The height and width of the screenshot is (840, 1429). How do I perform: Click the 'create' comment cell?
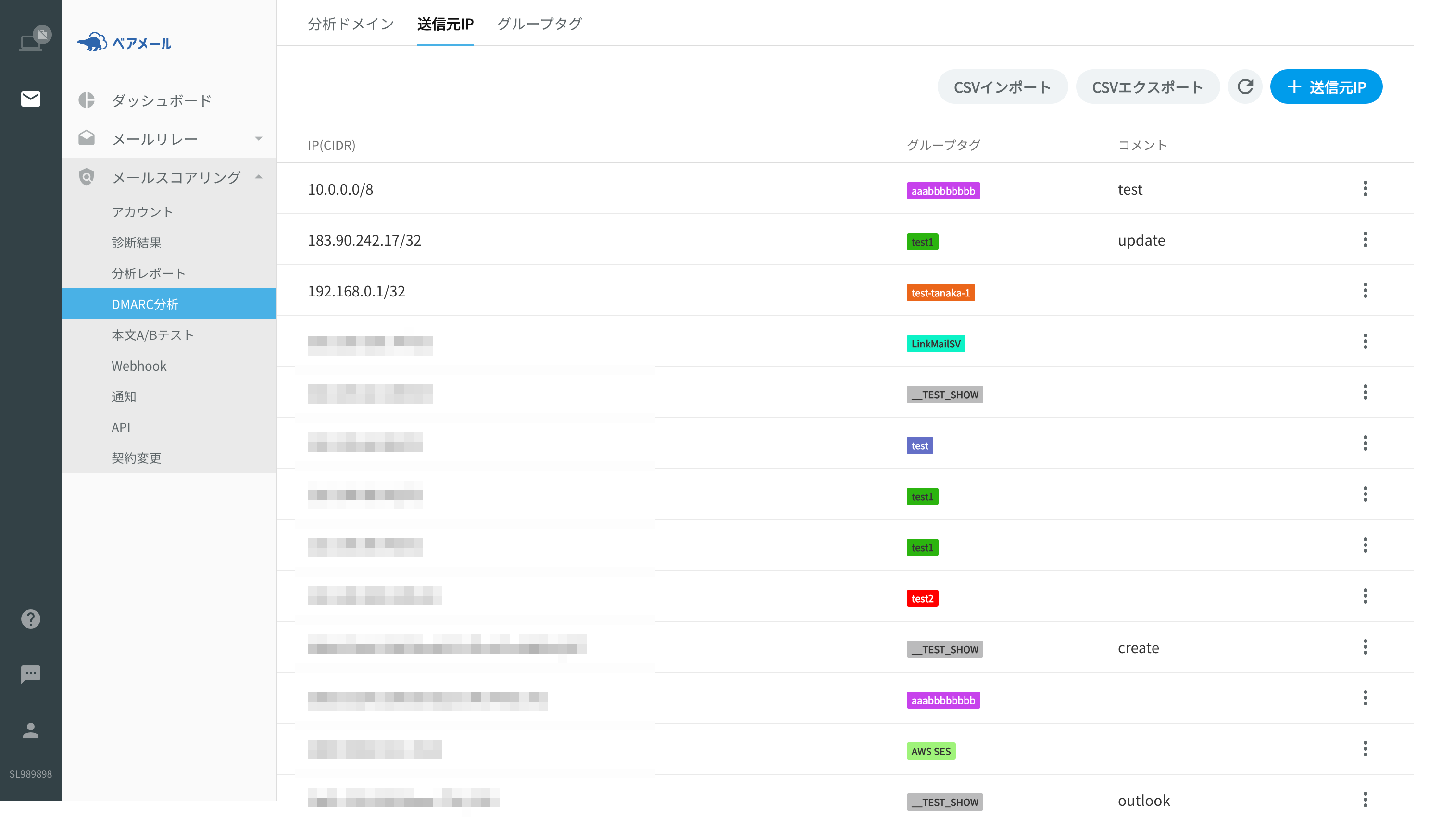coord(1139,648)
